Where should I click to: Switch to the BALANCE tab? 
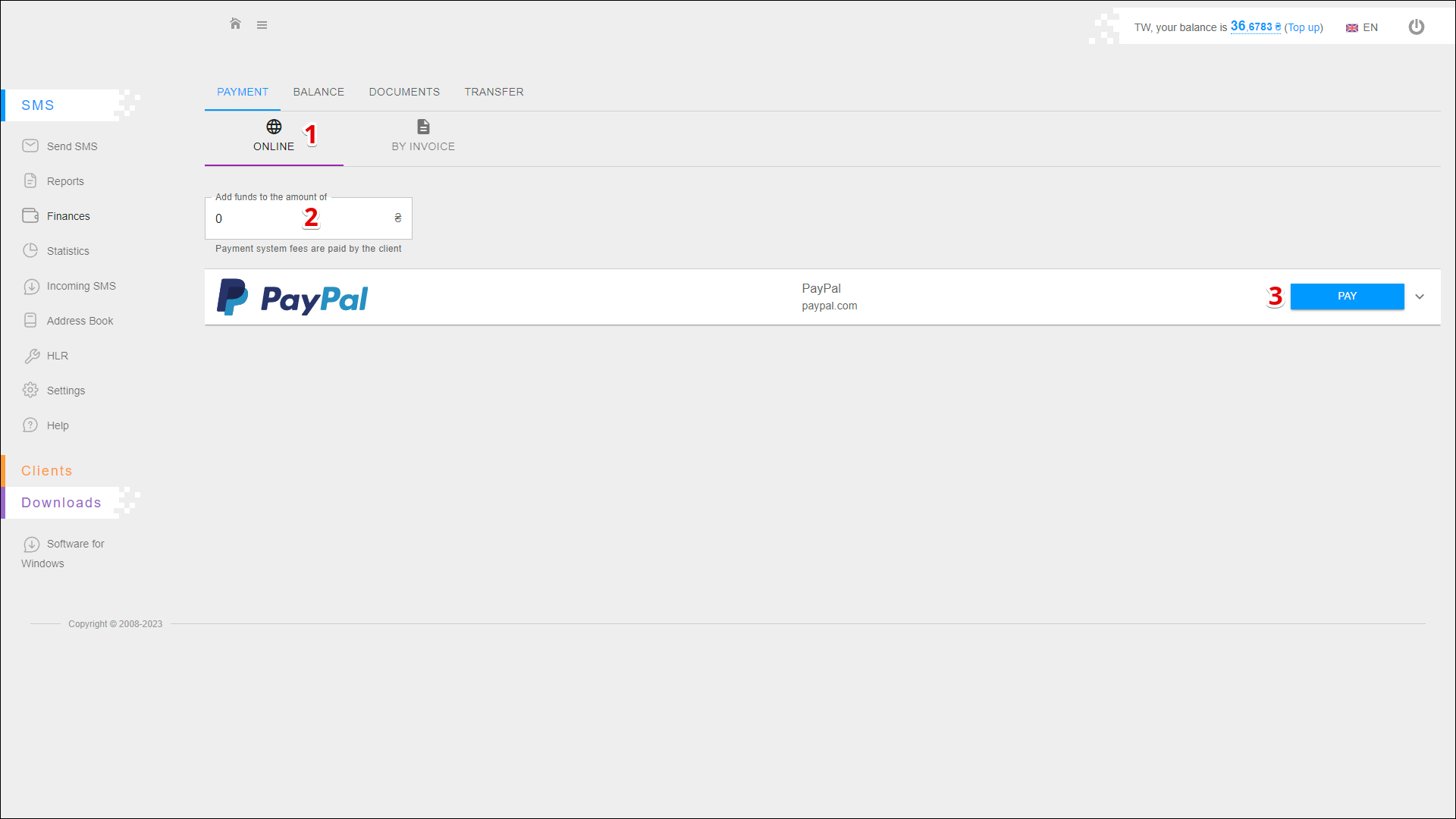318,92
